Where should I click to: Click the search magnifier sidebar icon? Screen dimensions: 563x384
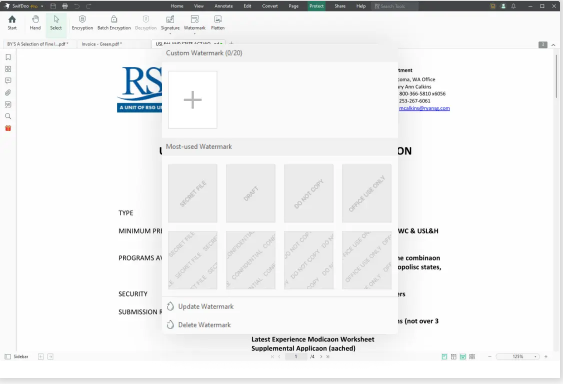click(x=8, y=116)
